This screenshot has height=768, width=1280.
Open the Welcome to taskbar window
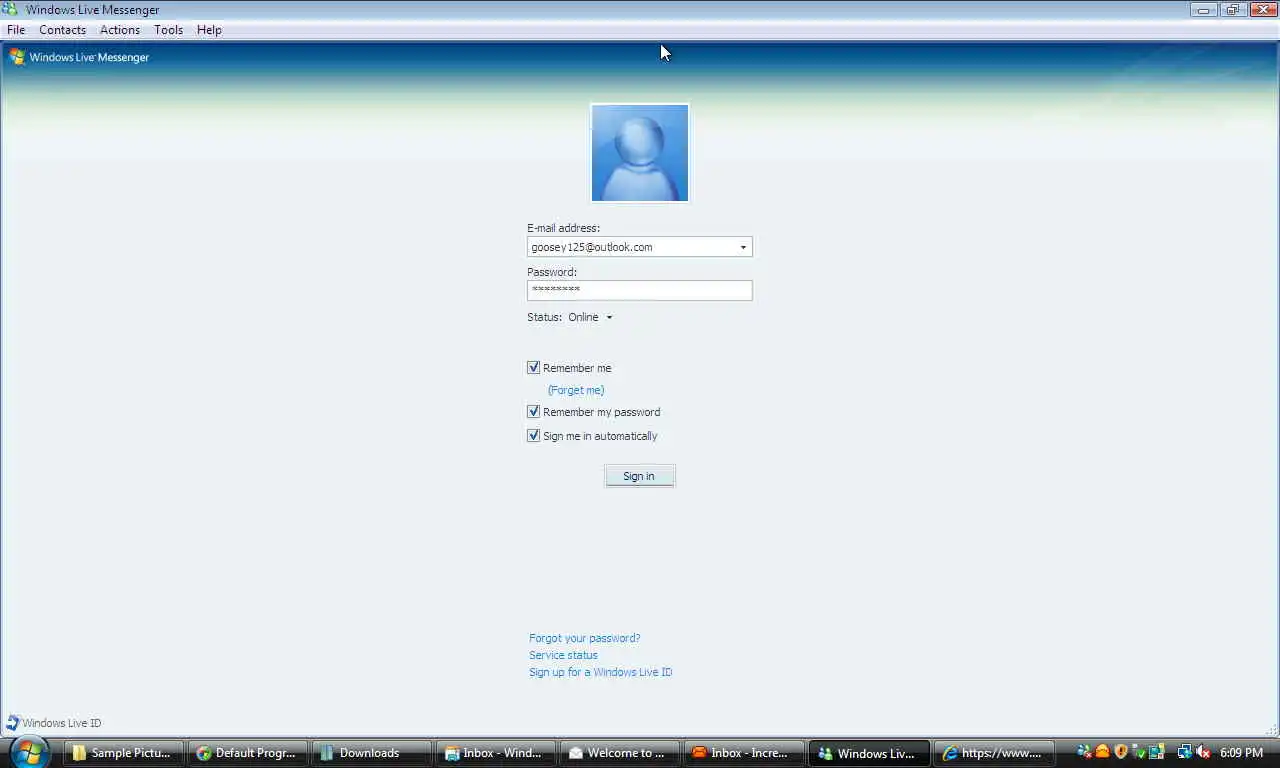click(620, 753)
